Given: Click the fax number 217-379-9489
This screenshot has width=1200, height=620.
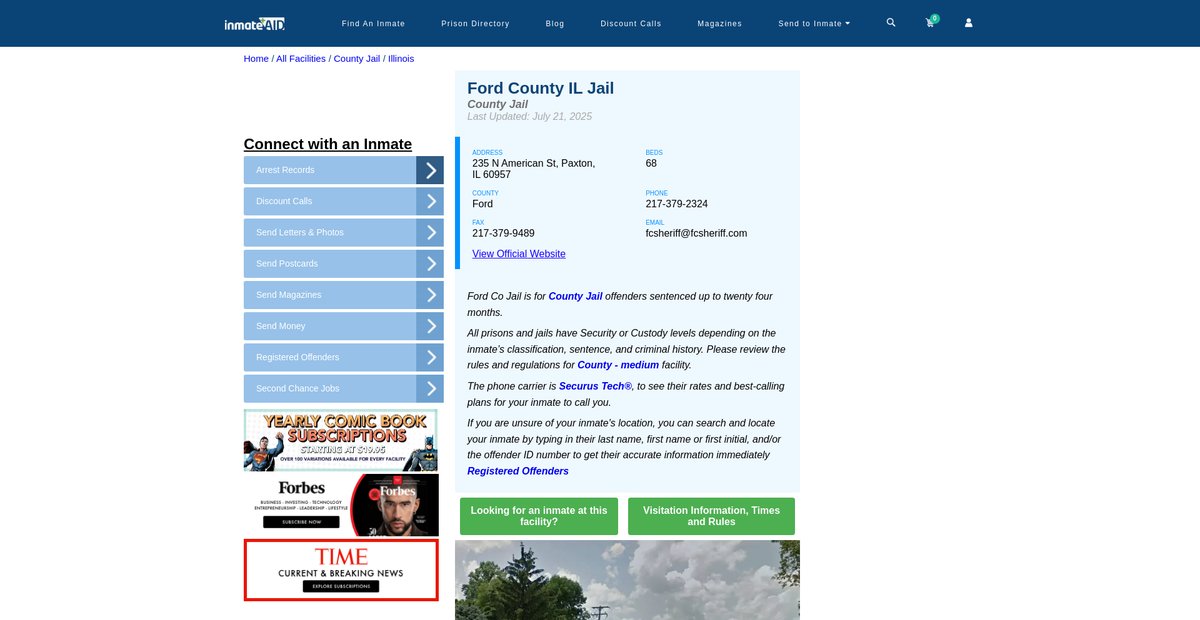Looking at the screenshot, I should pos(503,233).
